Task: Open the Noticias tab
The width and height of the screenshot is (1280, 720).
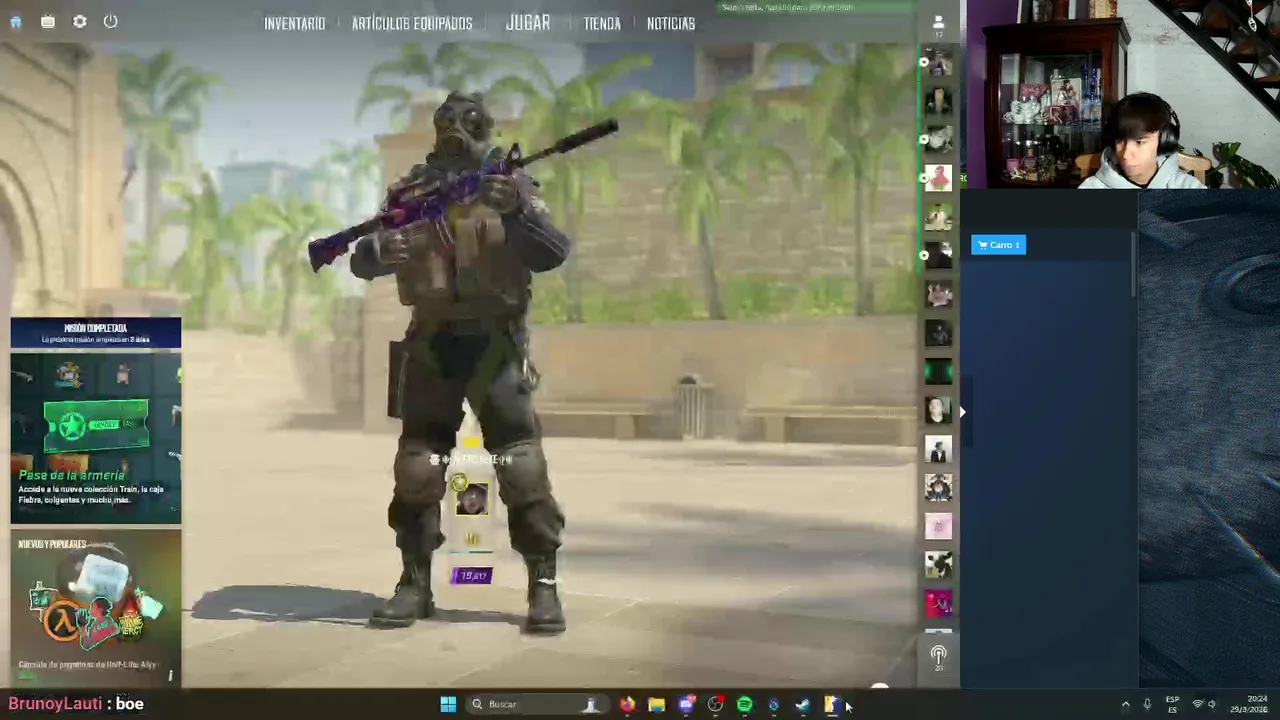Action: point(671,23)
